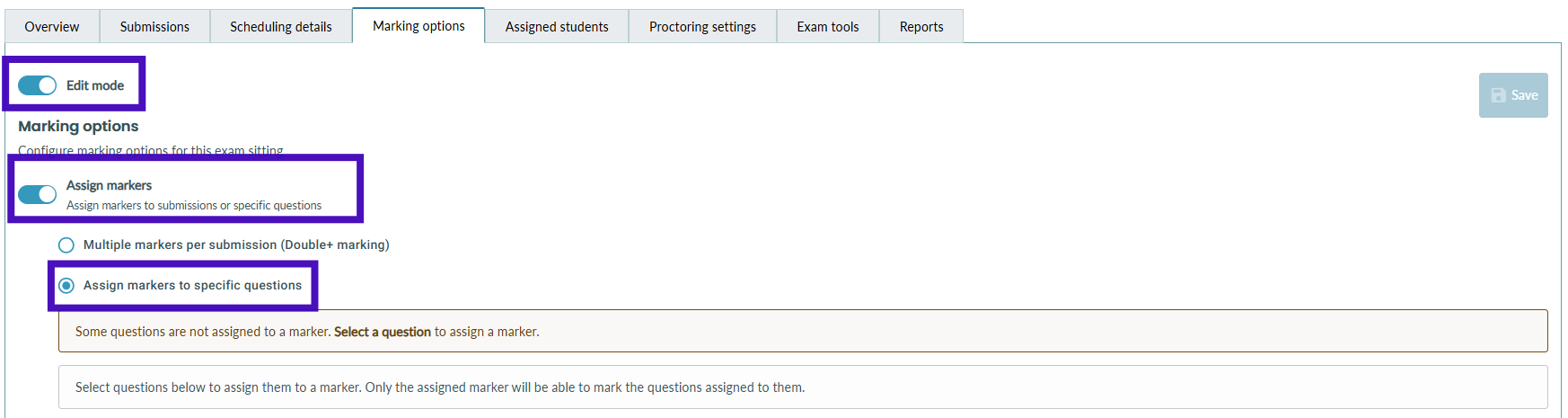Click the floppy disk Save icon
The width and height of the screenshot is (1568, 418).
(x=1498, y=95)
